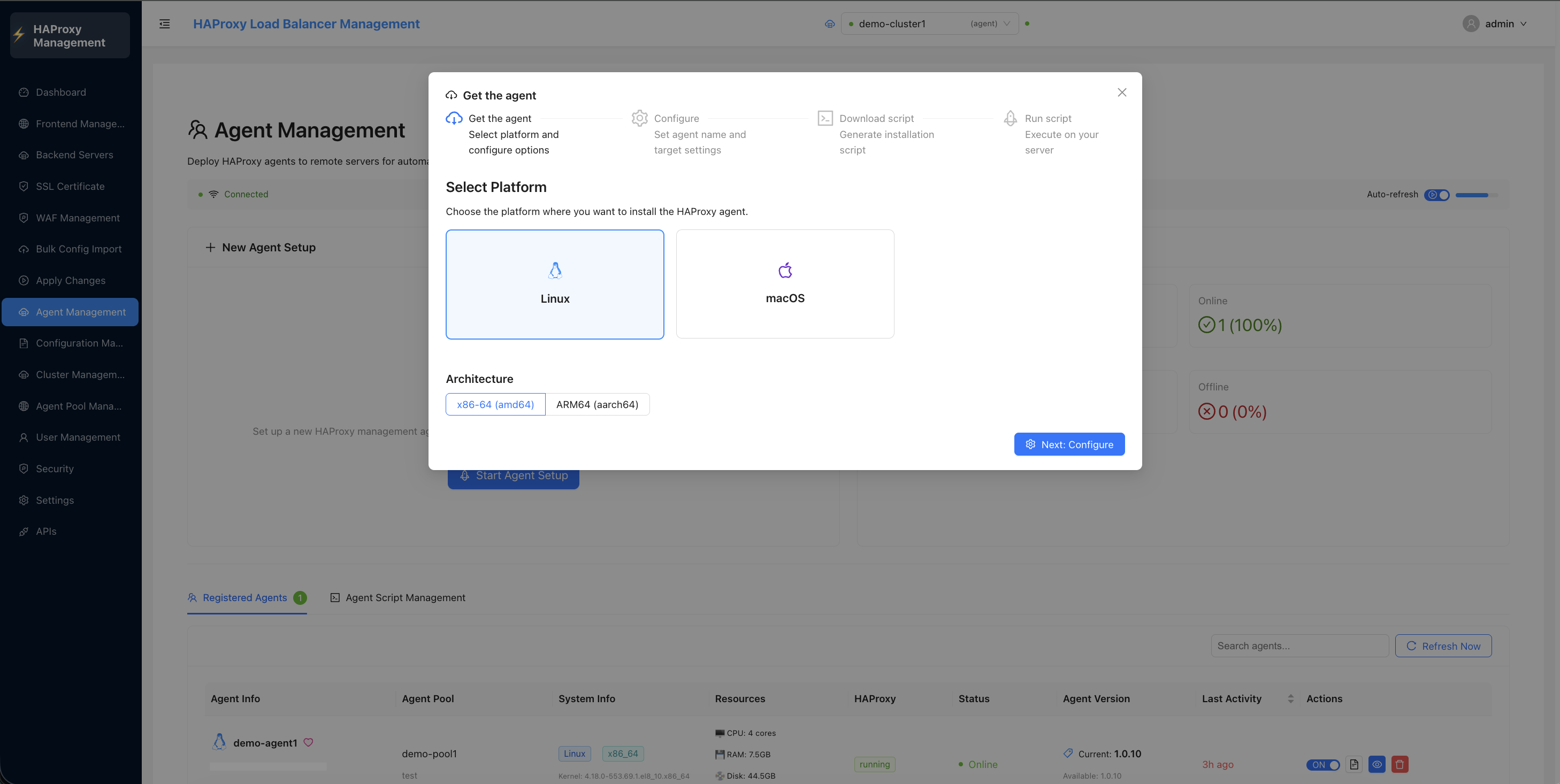This screenshot has width=1560, height=784.
Task: Switch to Registered Agents tab
Action: click(247, 597)
